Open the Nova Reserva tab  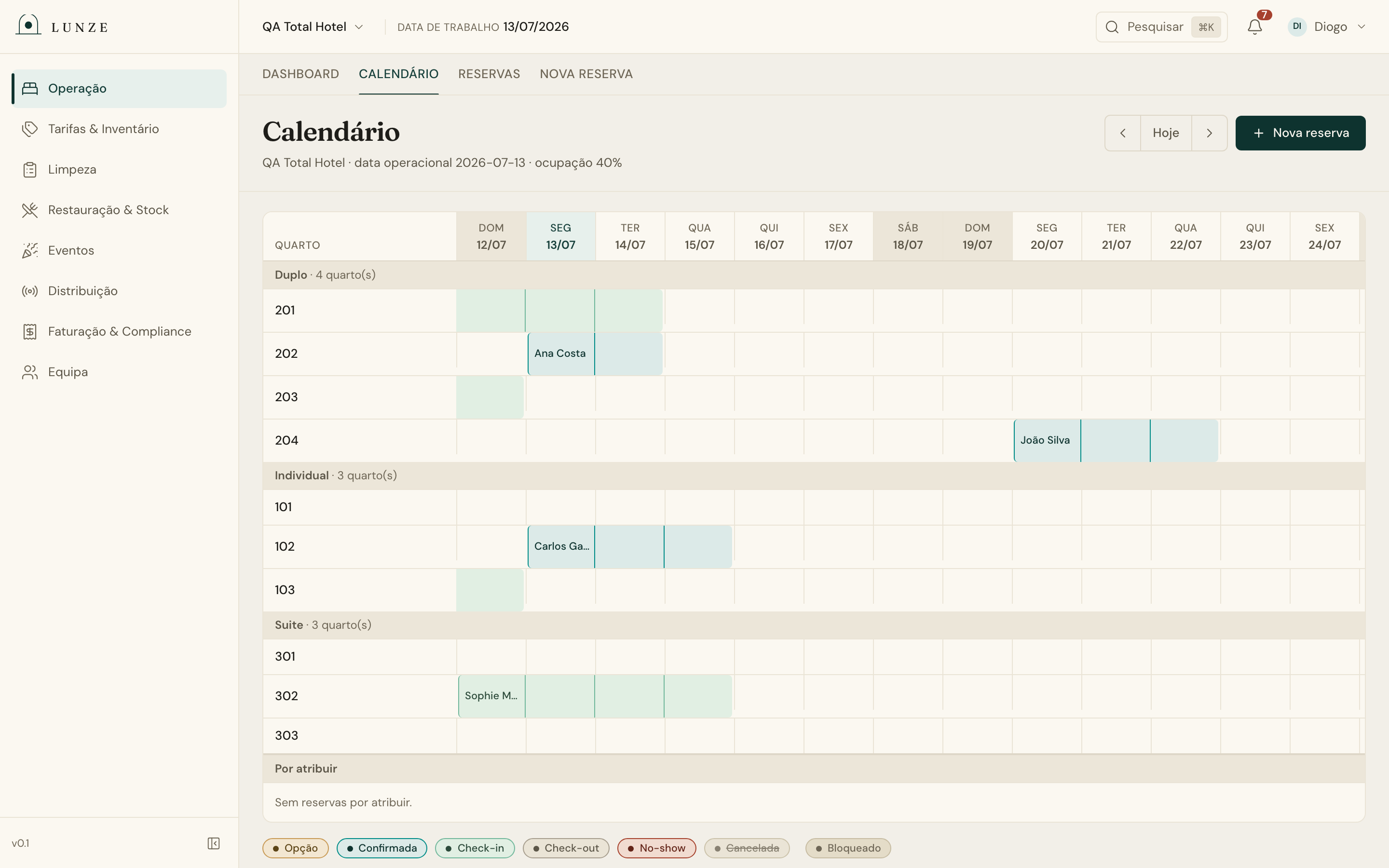[x=586, y=74]
